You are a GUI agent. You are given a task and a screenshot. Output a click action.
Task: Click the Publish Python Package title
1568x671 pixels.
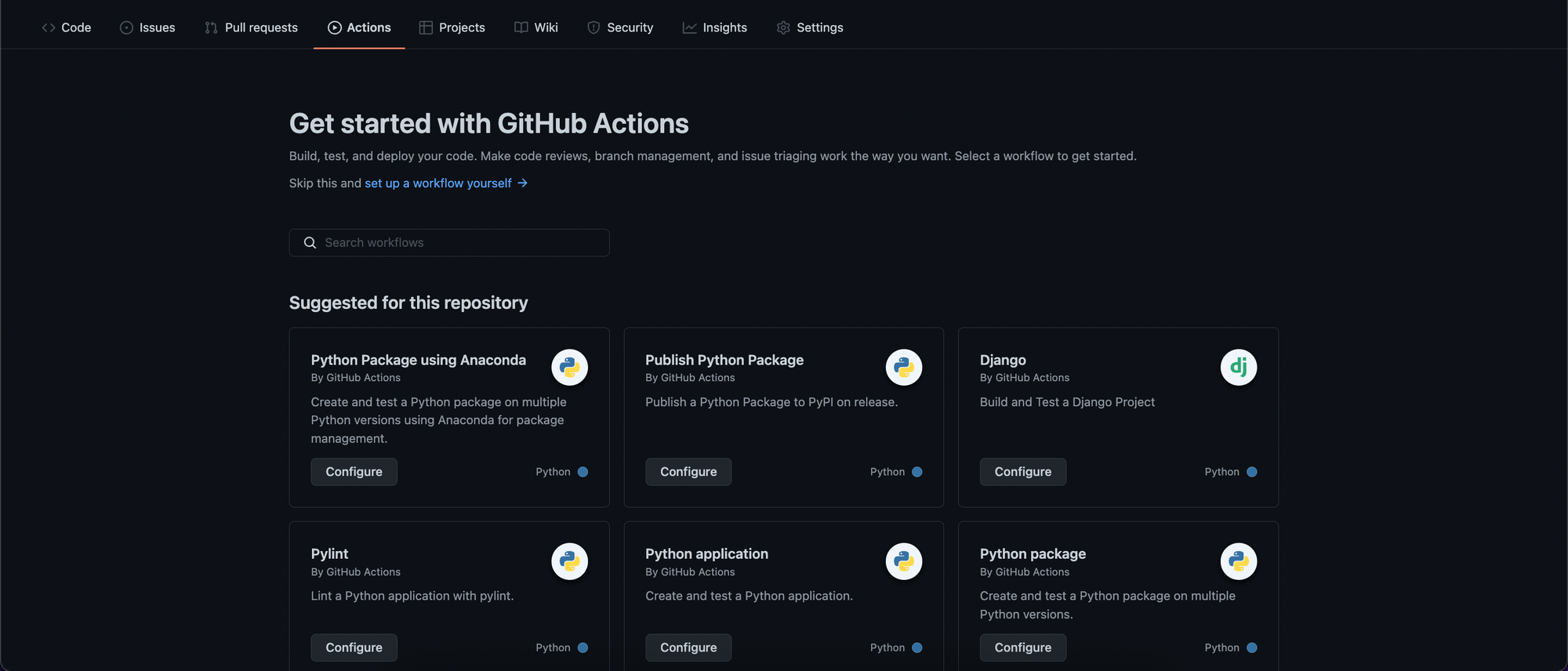click(724, 360)
